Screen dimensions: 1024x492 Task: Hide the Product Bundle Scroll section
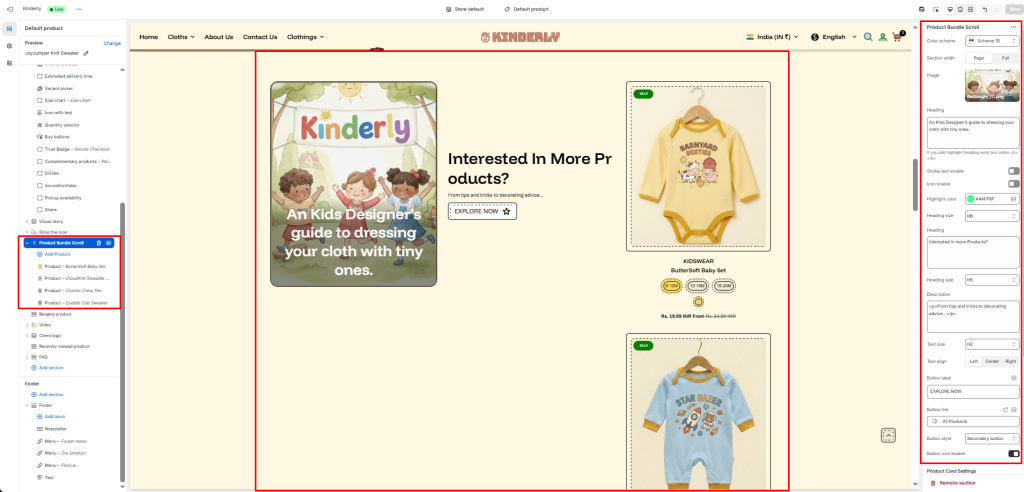point(108,242)
